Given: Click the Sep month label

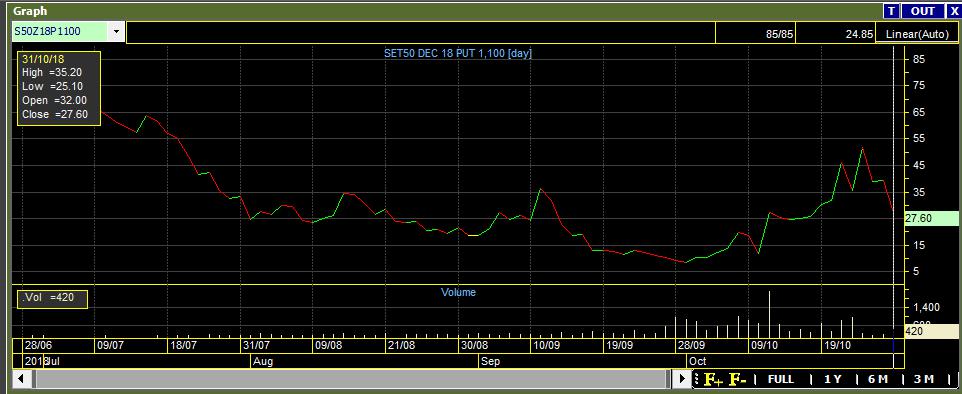Looking at the screenshot, I should click(490, 361).
